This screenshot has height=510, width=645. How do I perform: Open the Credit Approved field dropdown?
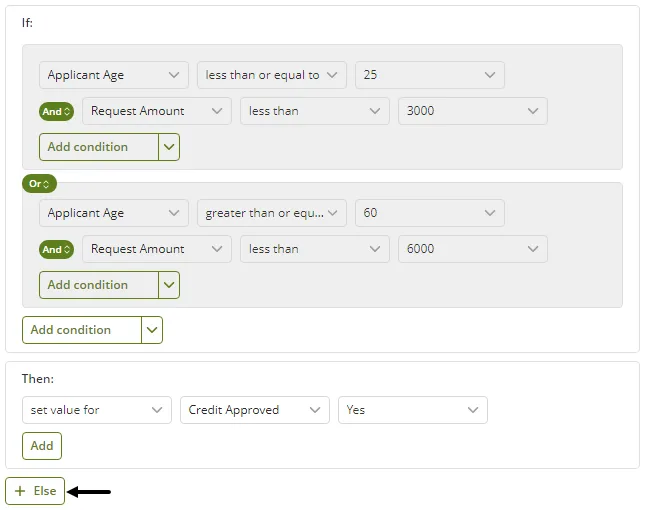pyautogui.click(x=255, y=410)
